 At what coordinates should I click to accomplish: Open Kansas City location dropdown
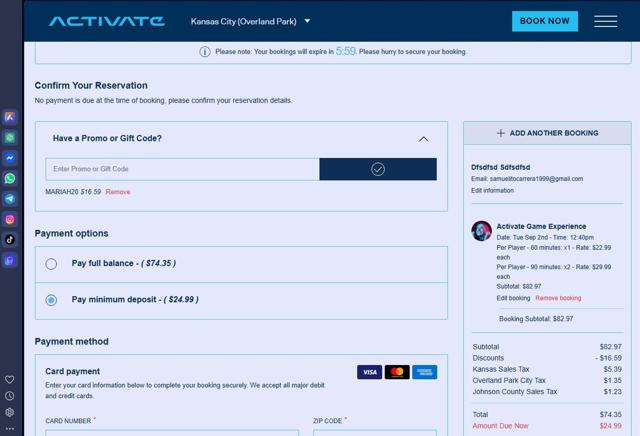tap(250, 21)
